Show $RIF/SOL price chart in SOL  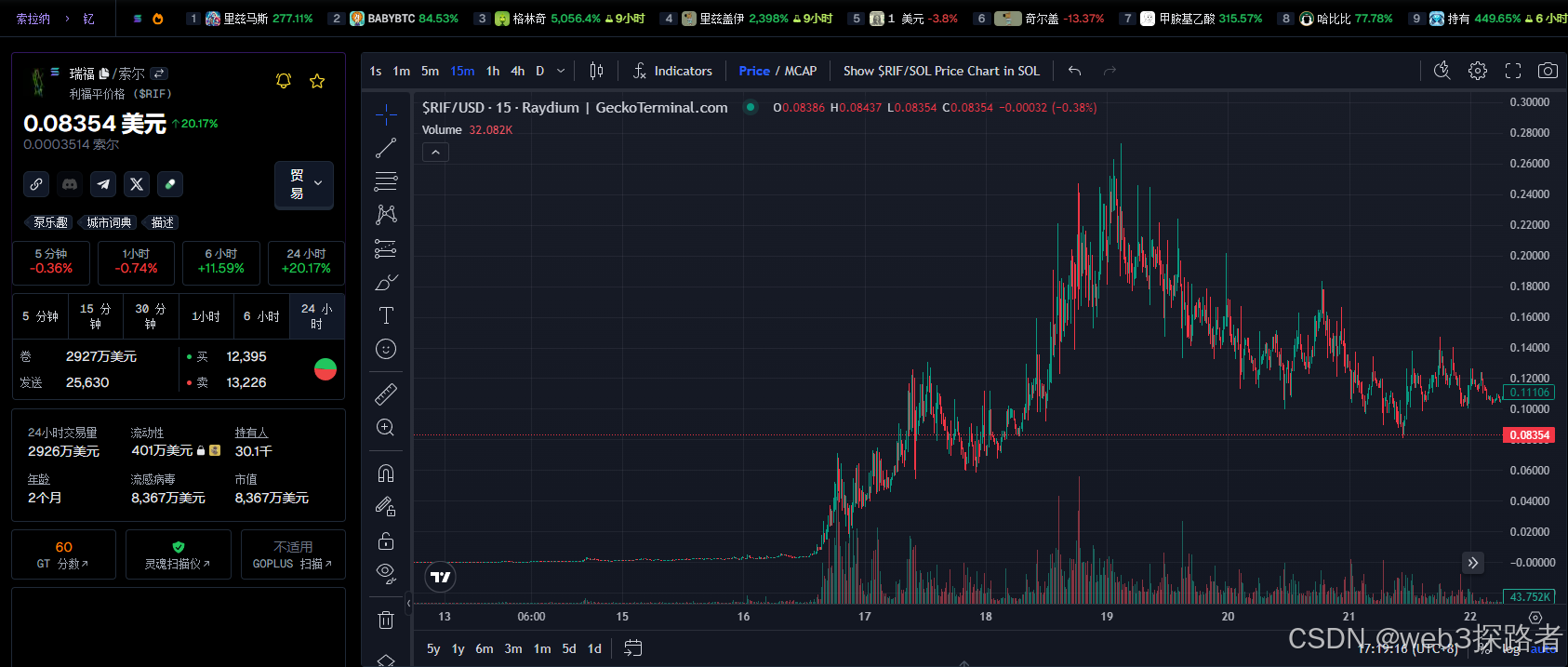point(941,71)
